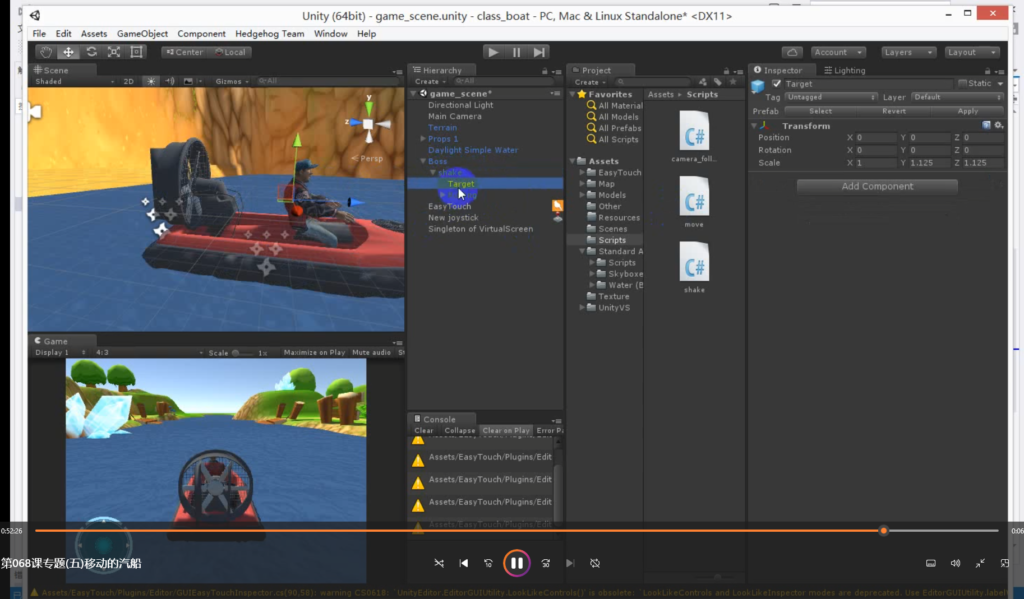The height and width of the screenshot is (599, 1024).
Task: Seek on the video progress bar
Action: [x=517, y=531]
